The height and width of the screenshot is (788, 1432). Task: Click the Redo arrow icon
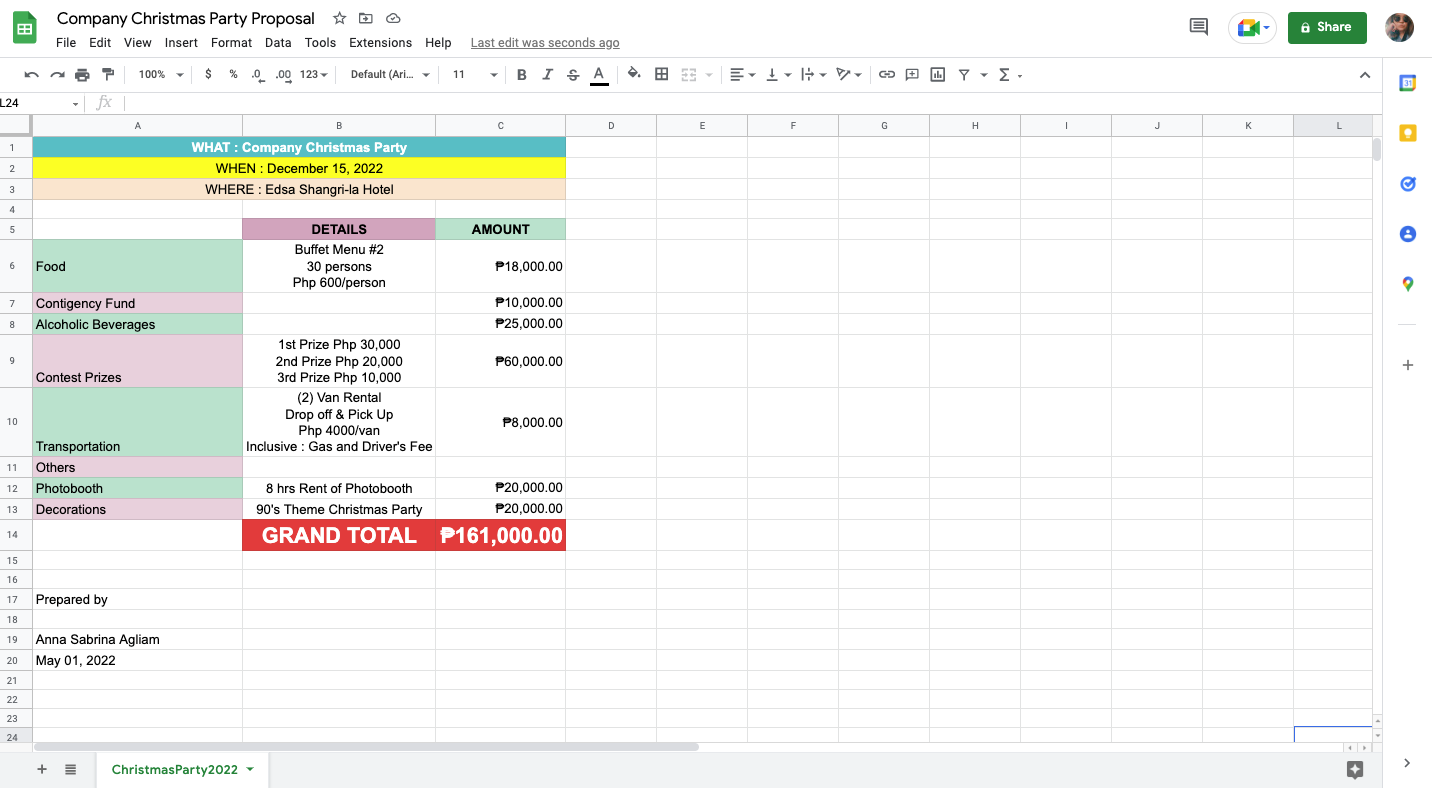tap(57, 75)
